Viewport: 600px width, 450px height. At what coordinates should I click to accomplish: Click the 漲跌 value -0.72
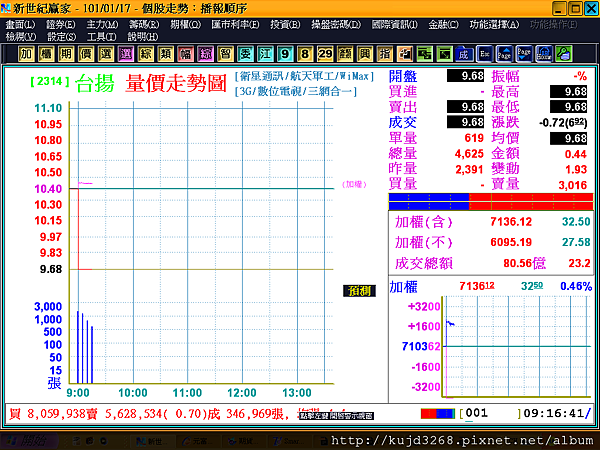tap(562, 123)
